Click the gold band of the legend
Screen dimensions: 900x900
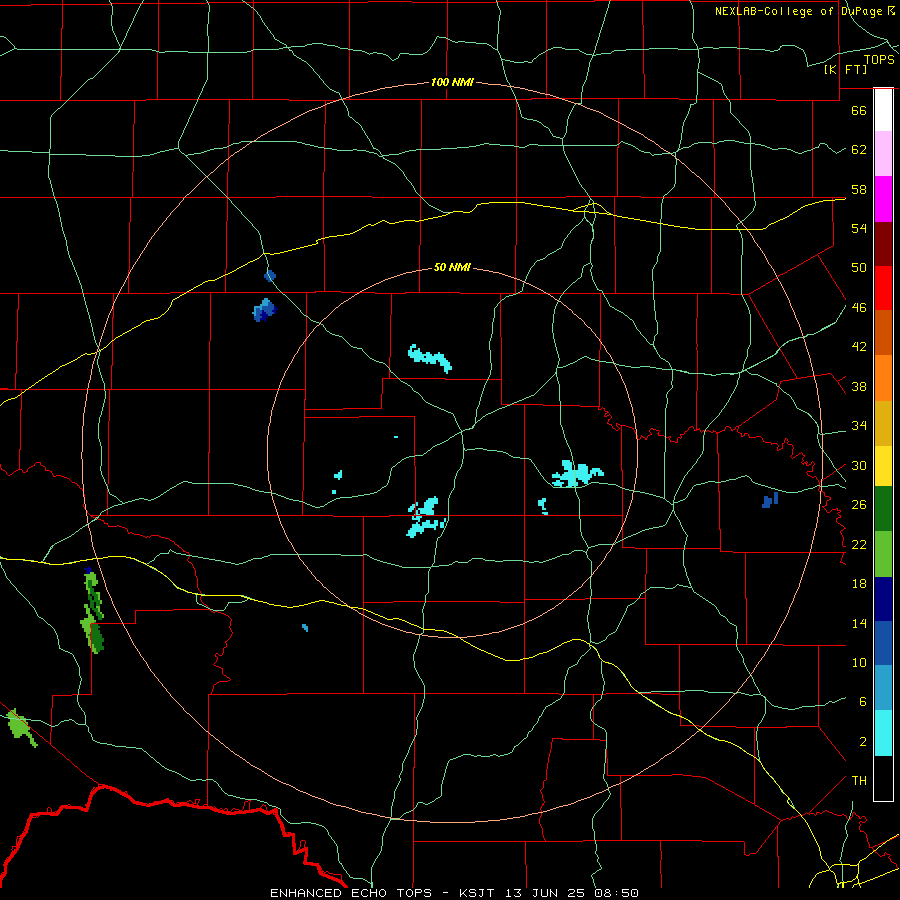pyautogui.click(x=883, y=424)
